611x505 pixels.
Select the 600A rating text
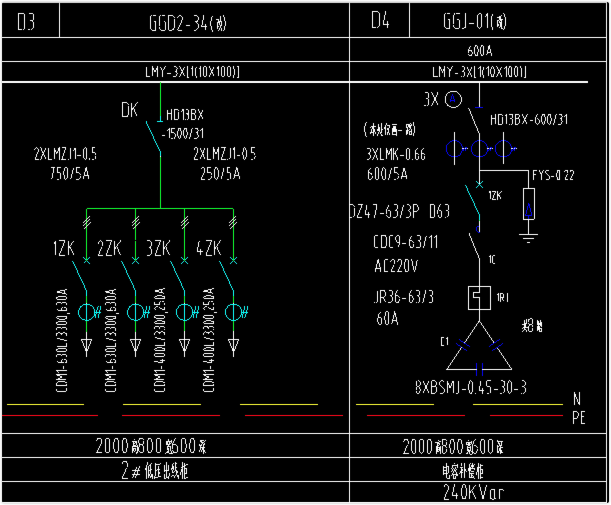pos(480,51)
